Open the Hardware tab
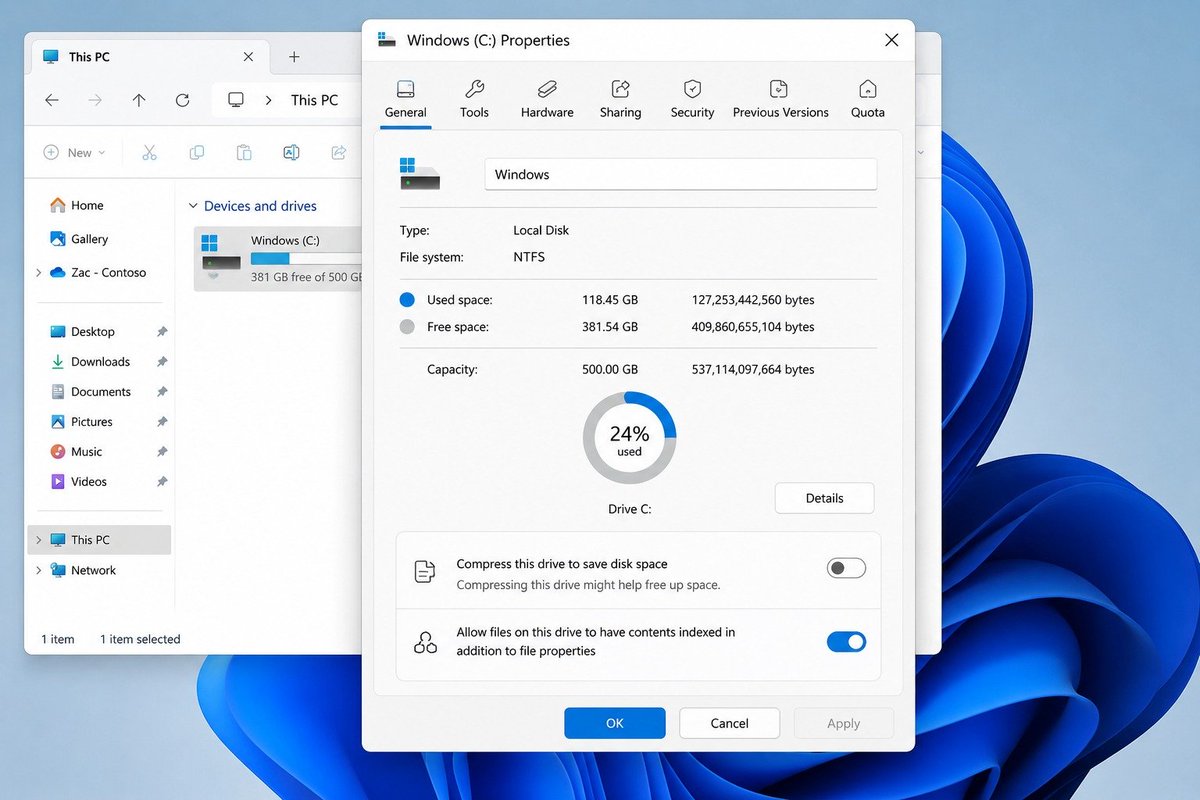 [547, 99]
